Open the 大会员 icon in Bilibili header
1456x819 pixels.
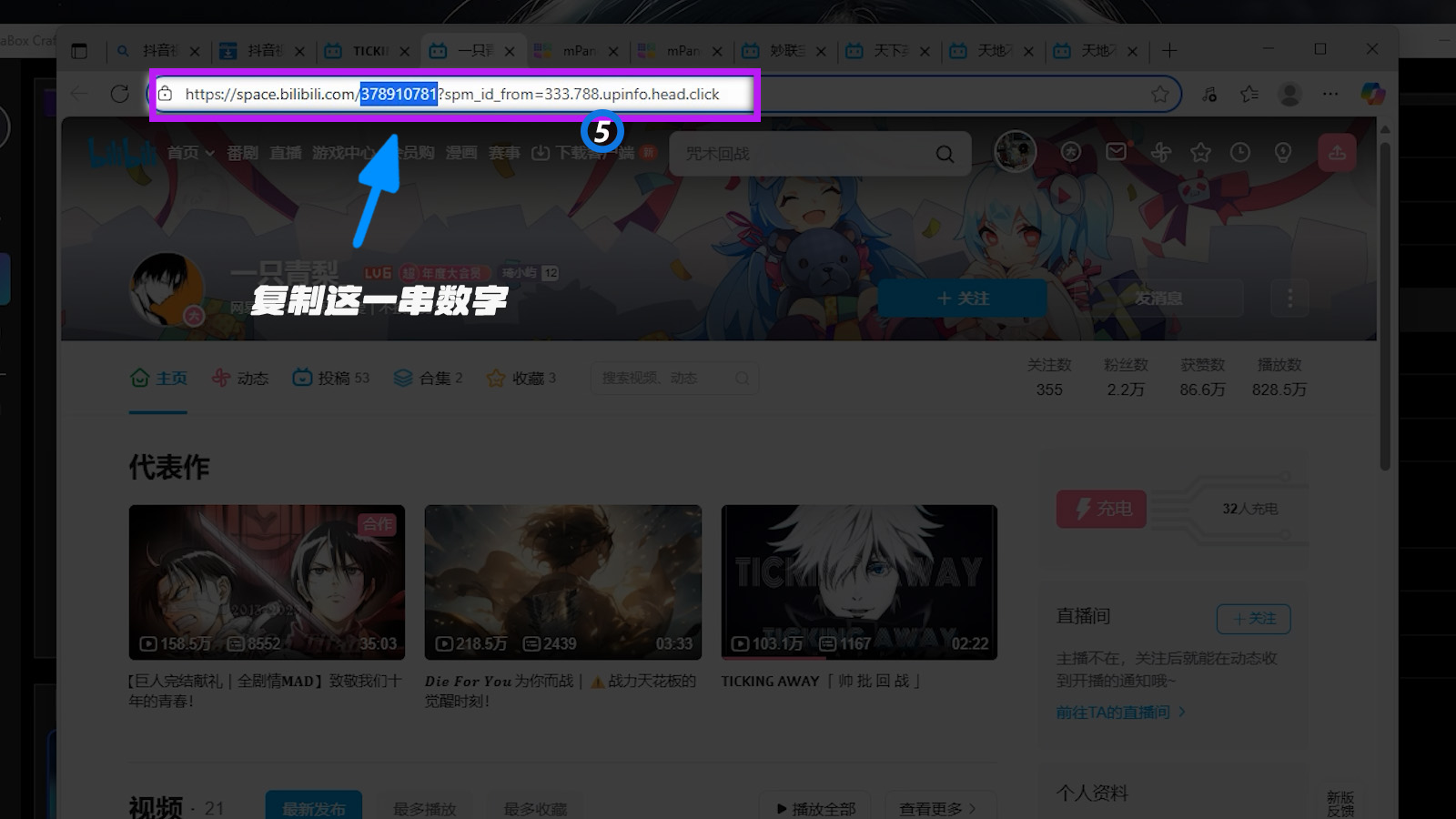tap(1071, 152)
